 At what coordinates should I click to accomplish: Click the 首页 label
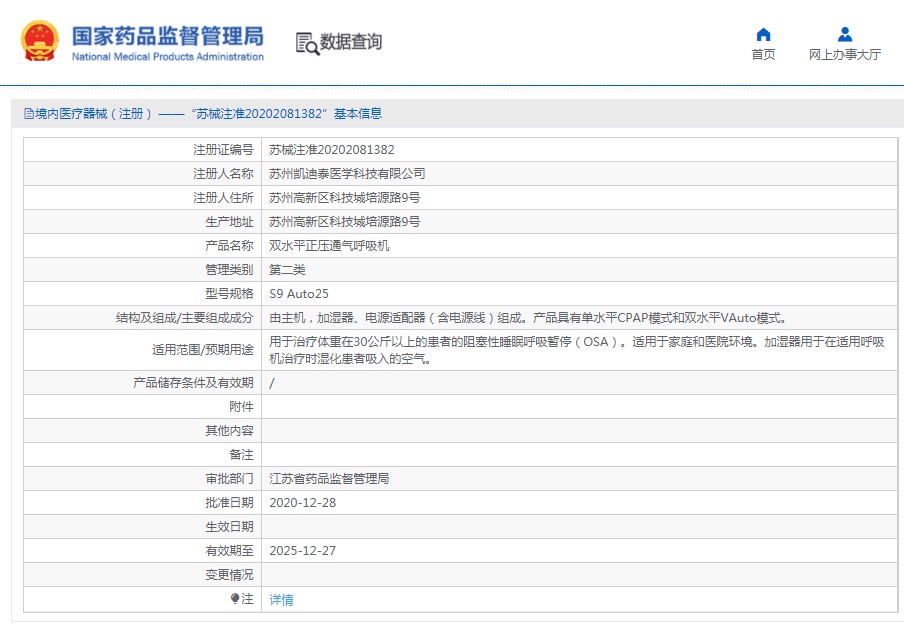(763, 54)
